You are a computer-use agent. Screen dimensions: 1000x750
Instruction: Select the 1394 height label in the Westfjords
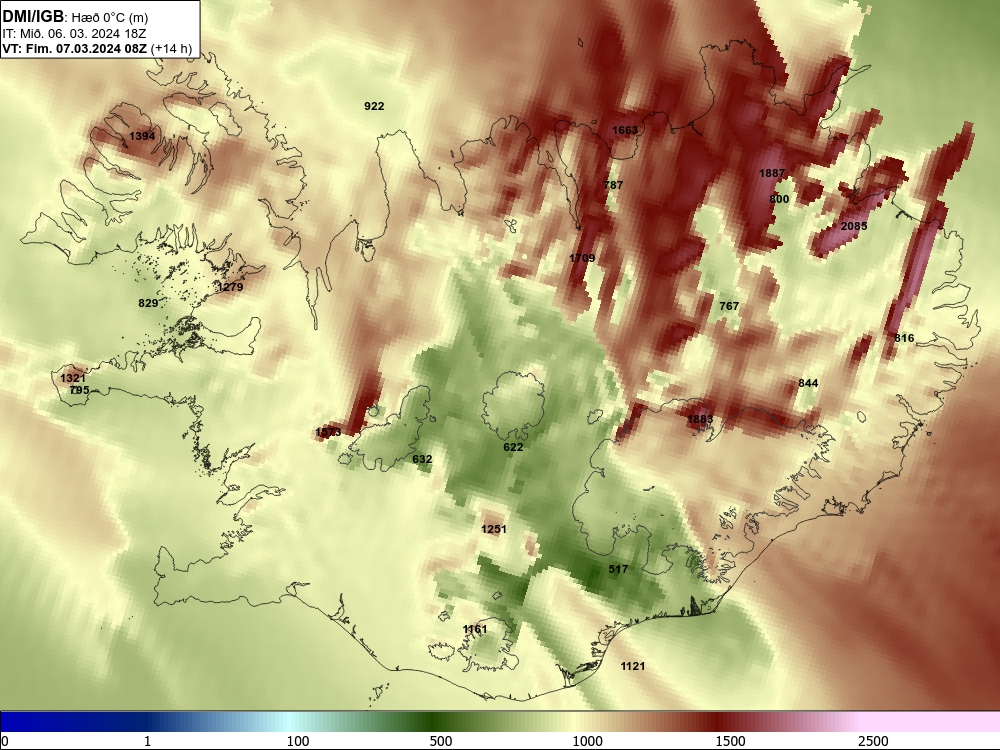(x=142, y=136)
